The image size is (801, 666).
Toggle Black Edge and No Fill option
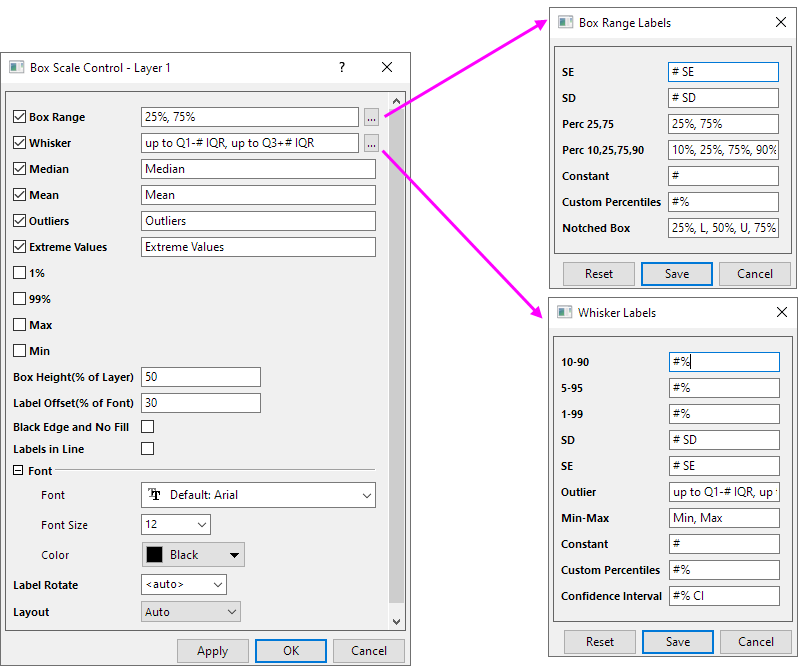coord(147,426)
